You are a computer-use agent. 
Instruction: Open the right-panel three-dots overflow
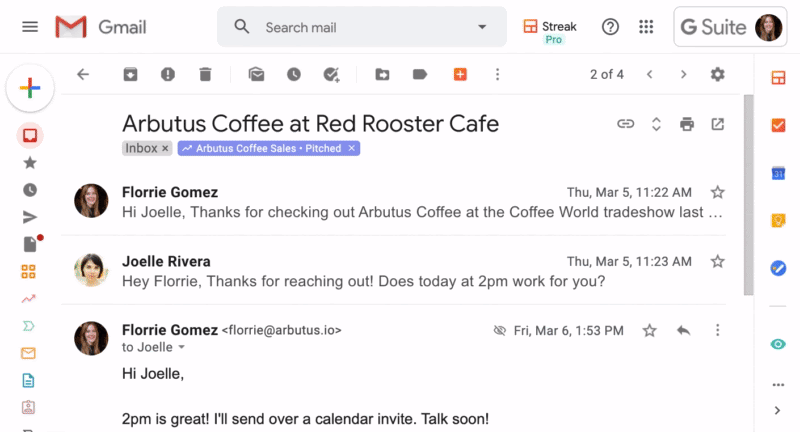[x=778, y=385]
